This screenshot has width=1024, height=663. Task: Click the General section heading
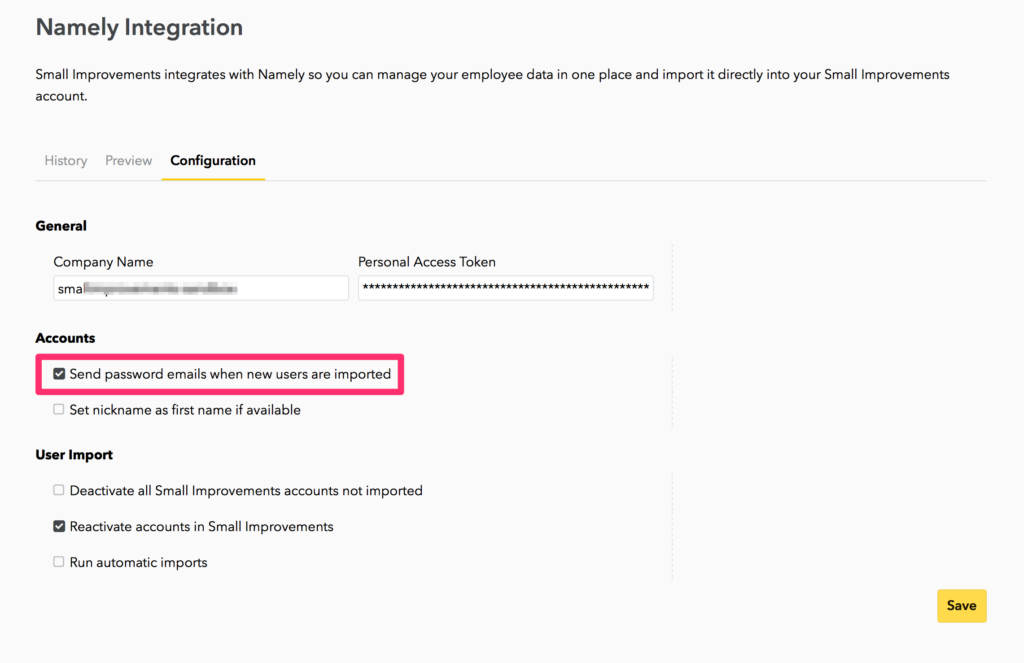(x=61, y=226)
